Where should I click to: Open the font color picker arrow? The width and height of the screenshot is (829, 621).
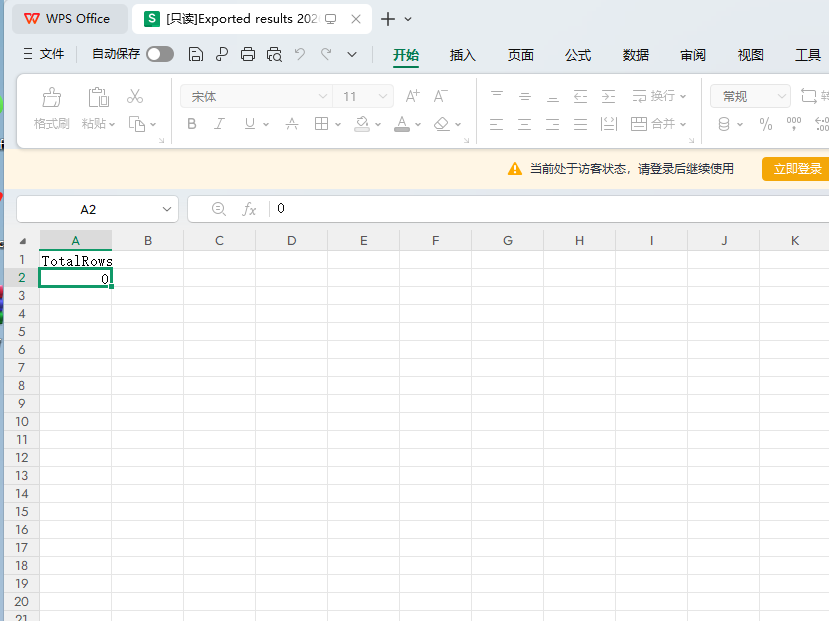coord(418,125)
